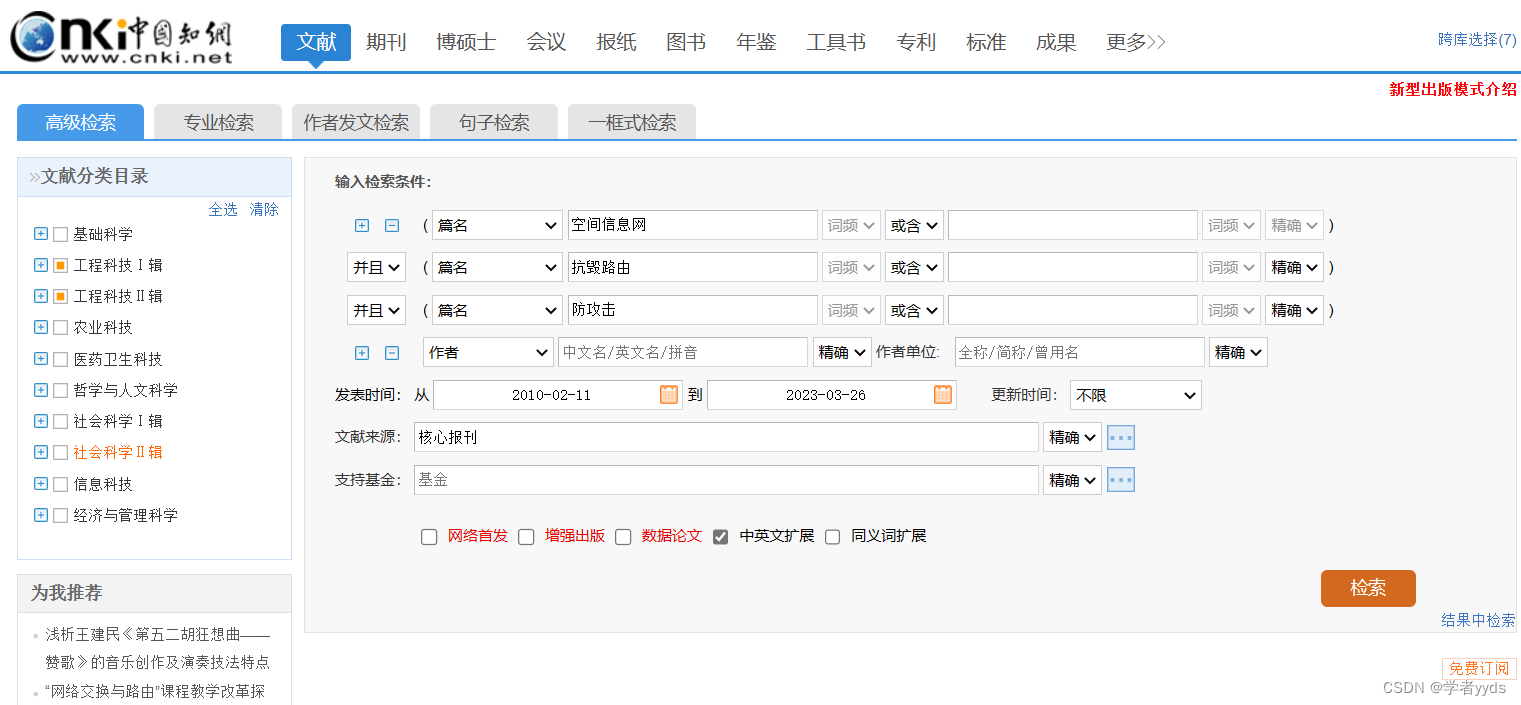Open the calendar picker for the start date
Image resolution: width=1521 pixels, height=705 pixels.
pos(668,394)
